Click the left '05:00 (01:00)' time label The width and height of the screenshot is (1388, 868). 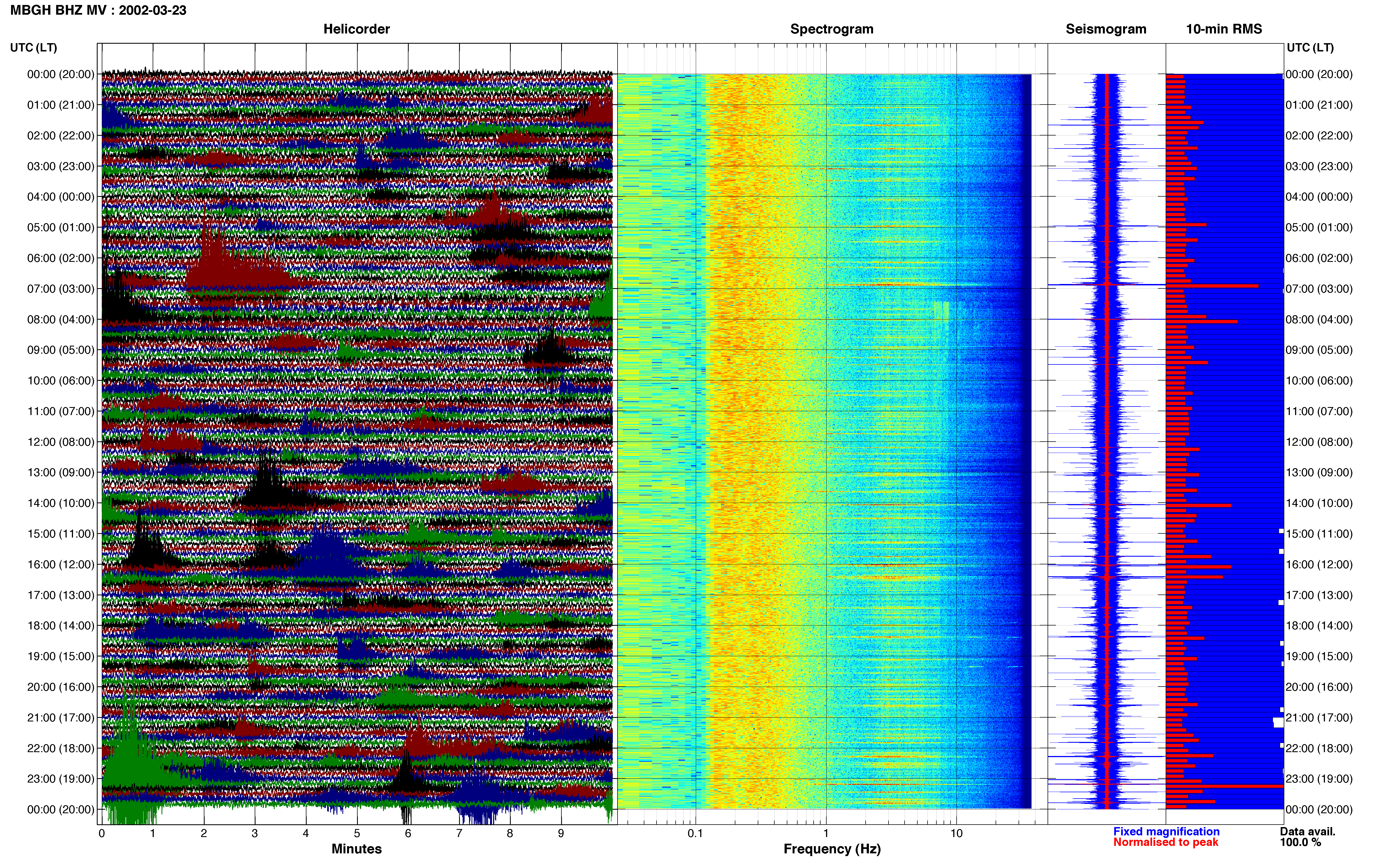coord(61,227)
